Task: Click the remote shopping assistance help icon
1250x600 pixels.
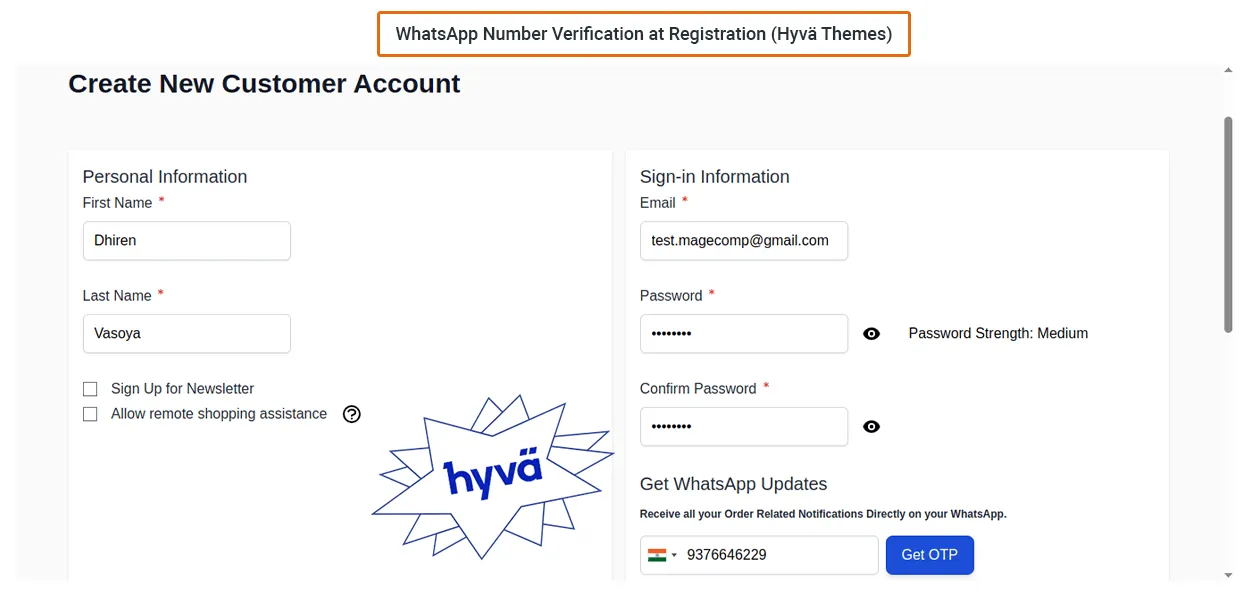Action: point(351,414)
